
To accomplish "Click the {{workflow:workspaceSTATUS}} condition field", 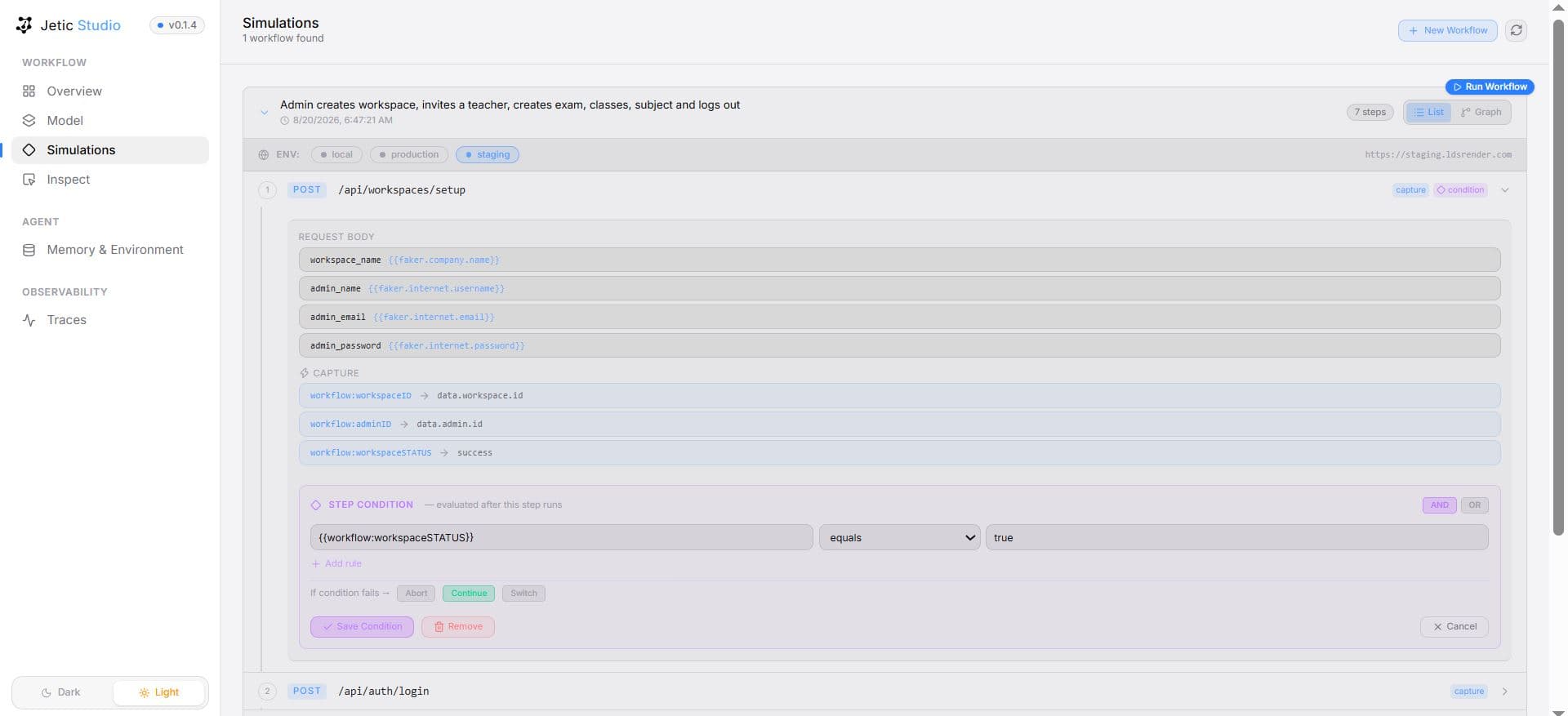I will [562, 538].
